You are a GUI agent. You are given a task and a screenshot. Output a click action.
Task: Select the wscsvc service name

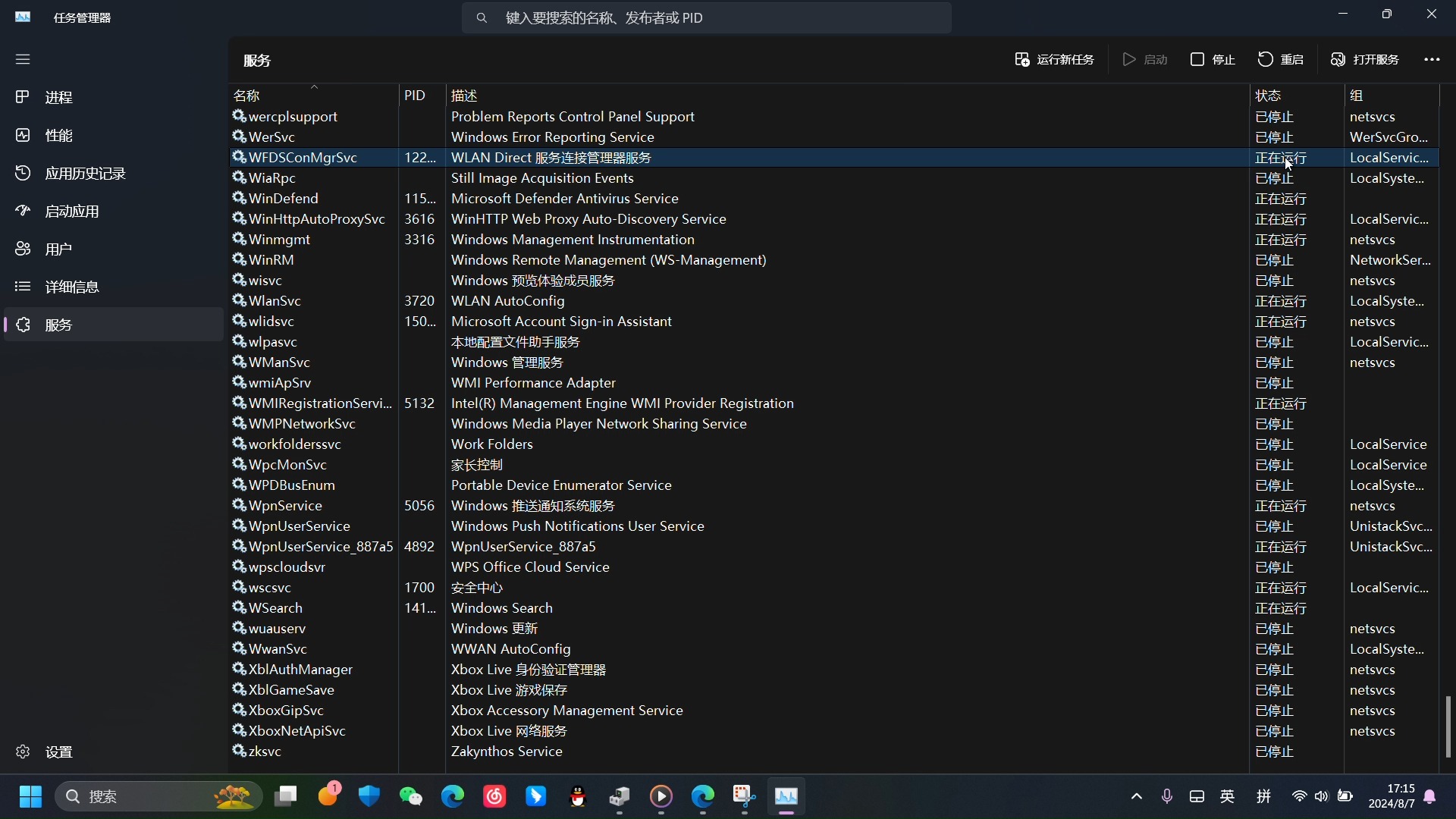coord(270,588)
